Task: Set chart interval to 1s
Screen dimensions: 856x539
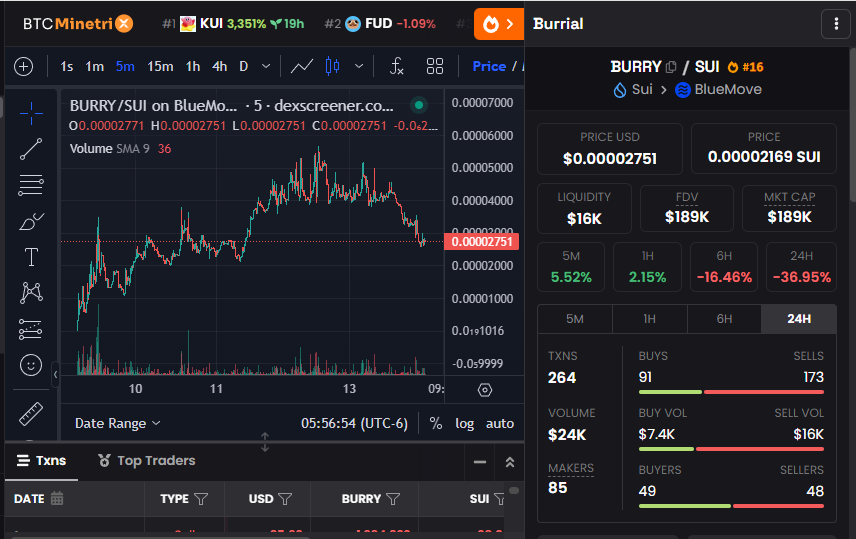Action: (67, 67)
